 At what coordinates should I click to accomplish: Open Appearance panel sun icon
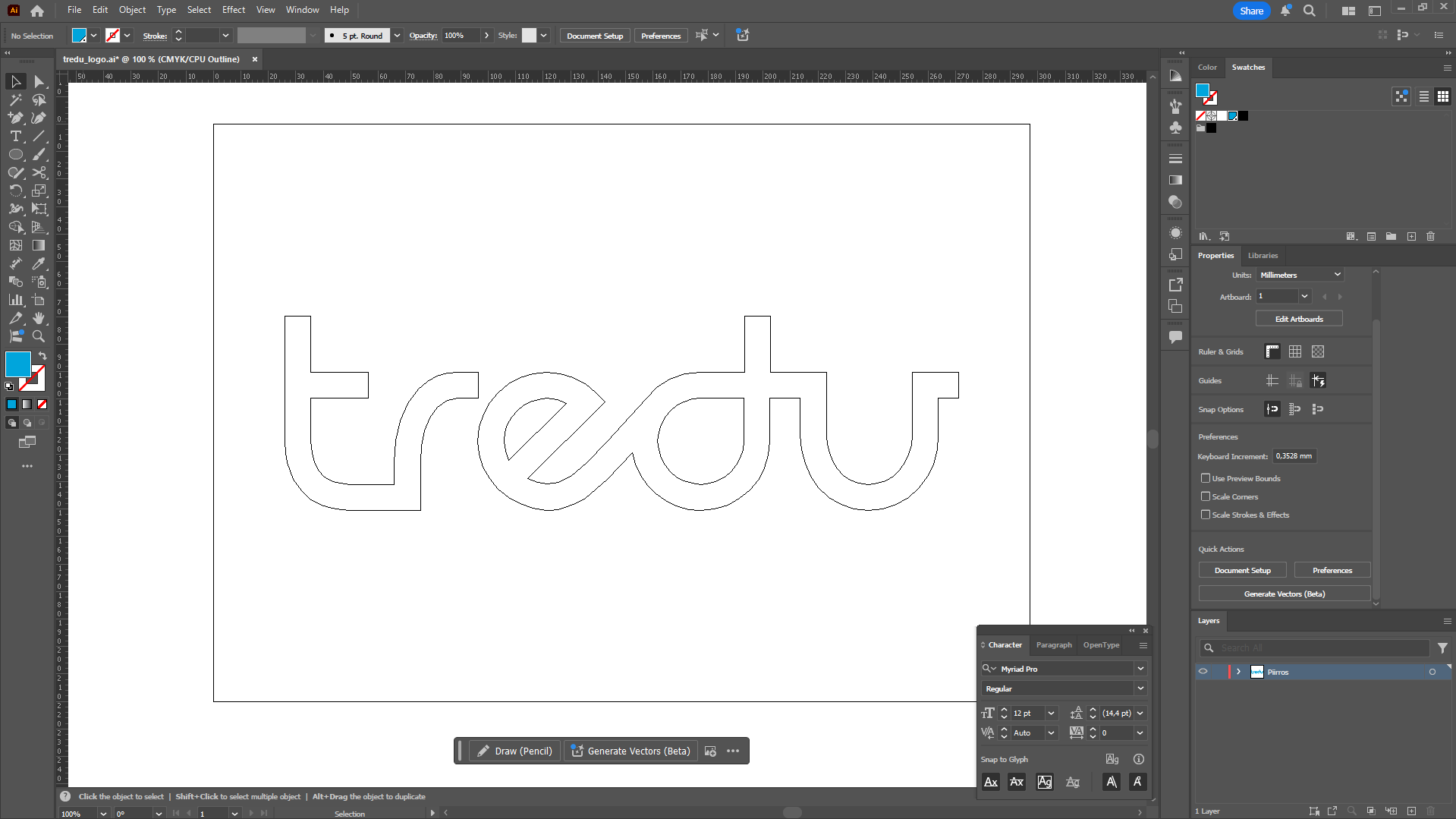pos(1175,233)
